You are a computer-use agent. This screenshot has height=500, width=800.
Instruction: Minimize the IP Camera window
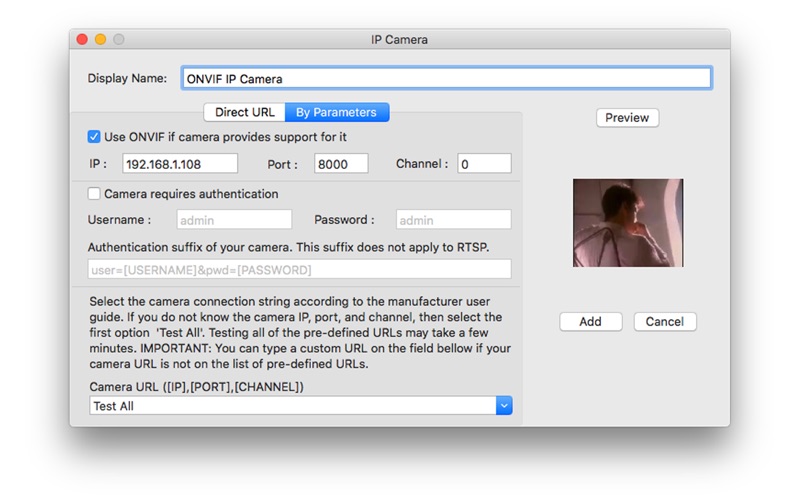pos(101,39)
